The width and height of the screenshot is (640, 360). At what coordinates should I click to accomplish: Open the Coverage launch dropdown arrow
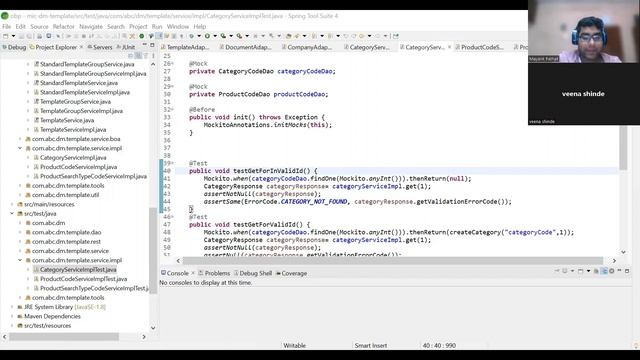(231, 36)
